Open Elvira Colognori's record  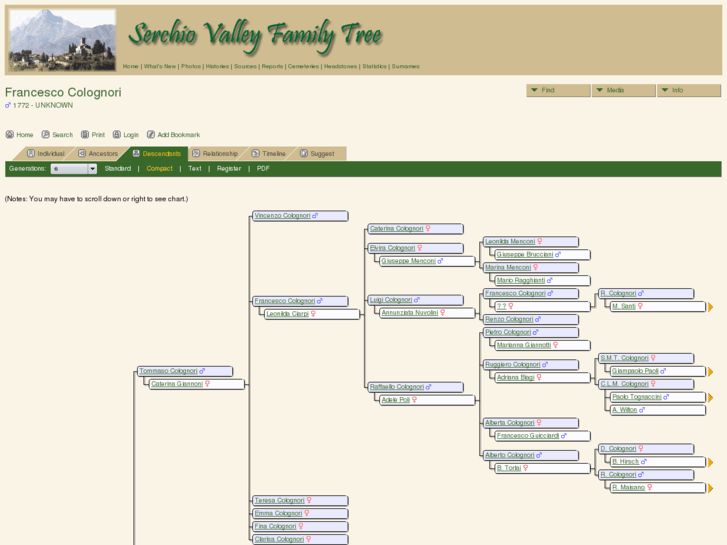pyautogui.click(x=392, y=248)
